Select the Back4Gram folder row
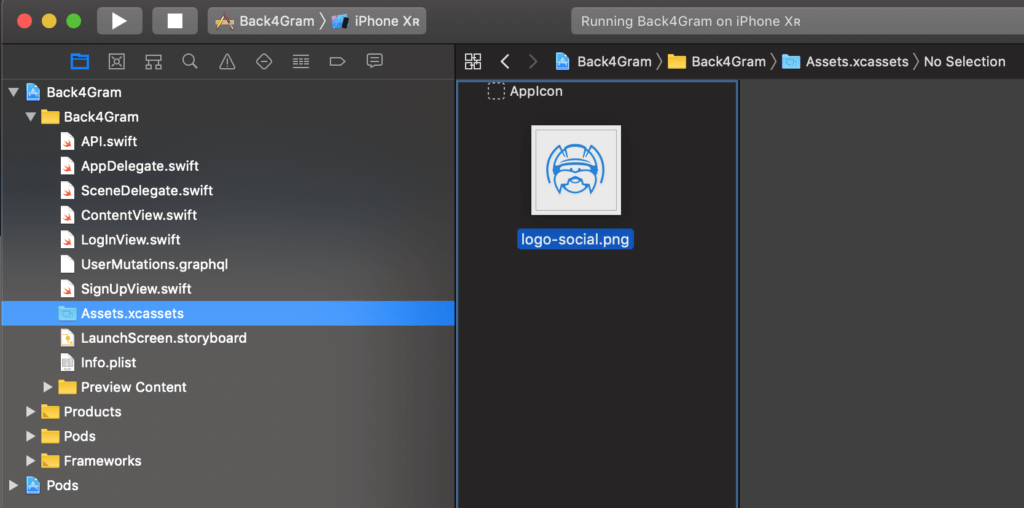Screen dimensions: 1024x508 point(227,117)
